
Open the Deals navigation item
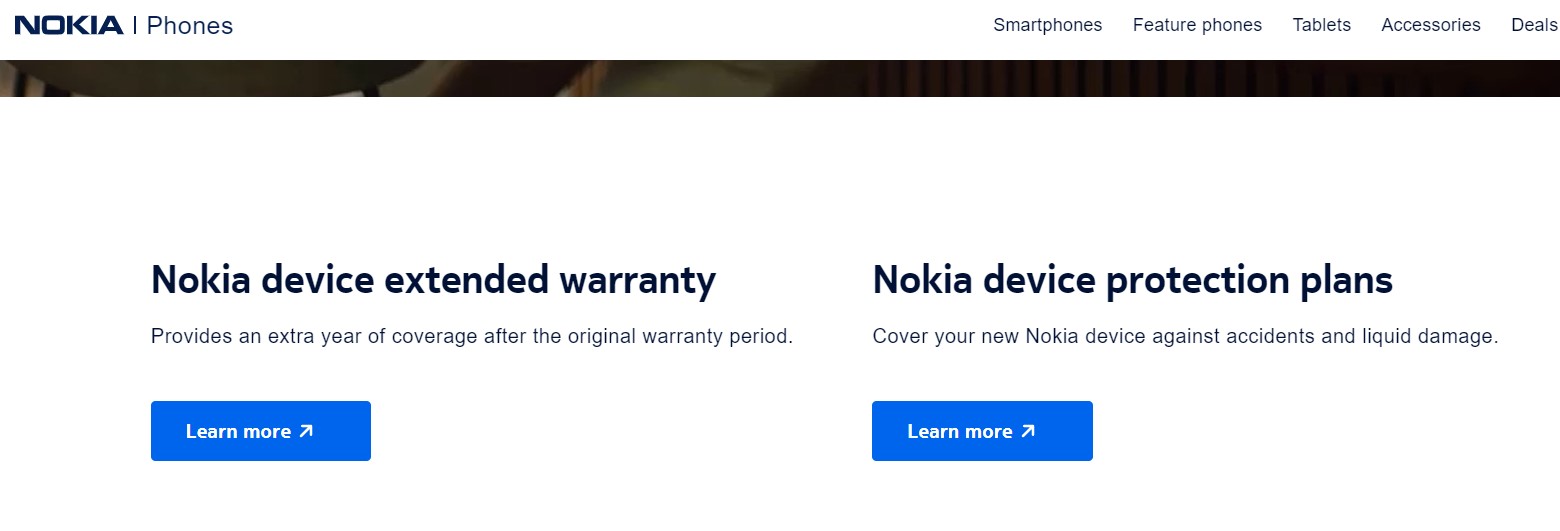pos(1535,25)
